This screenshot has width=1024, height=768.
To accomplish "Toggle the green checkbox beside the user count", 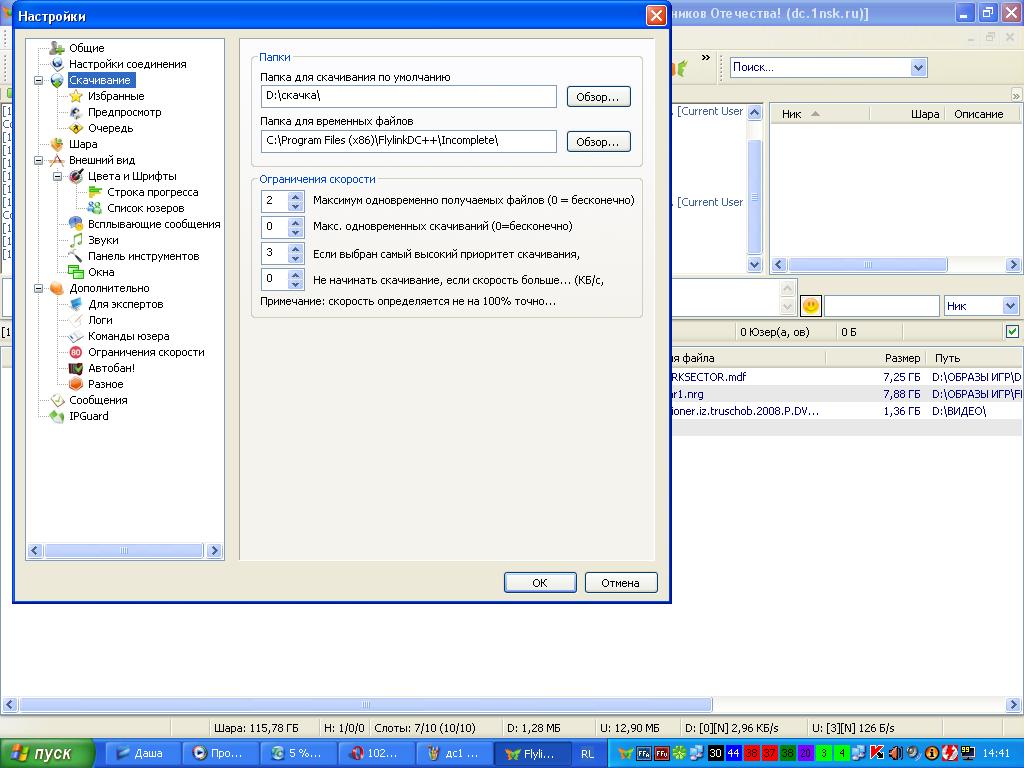I will point(1012,332).
